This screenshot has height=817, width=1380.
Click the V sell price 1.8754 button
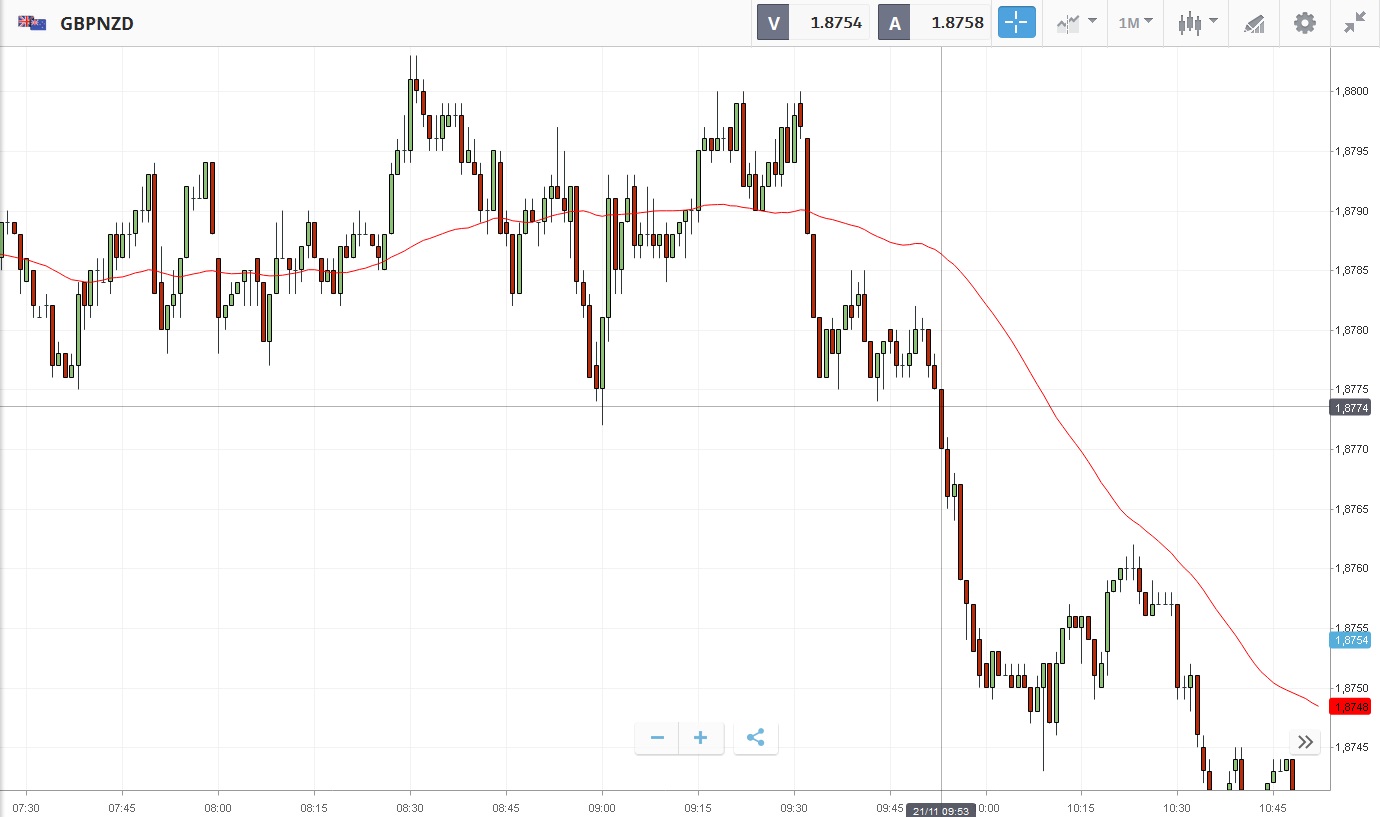[x=813, y=23]
